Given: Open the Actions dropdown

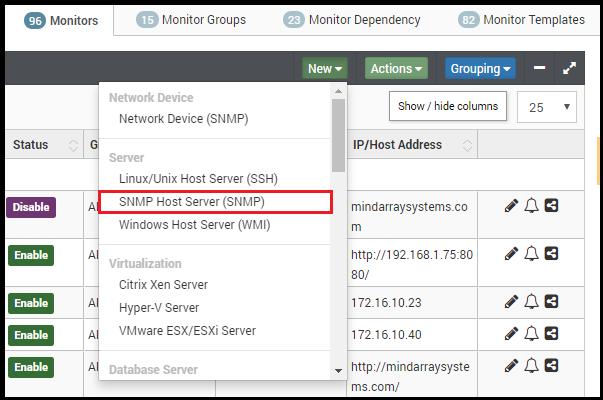Looking at the screenshot, I should click(396, 68).
